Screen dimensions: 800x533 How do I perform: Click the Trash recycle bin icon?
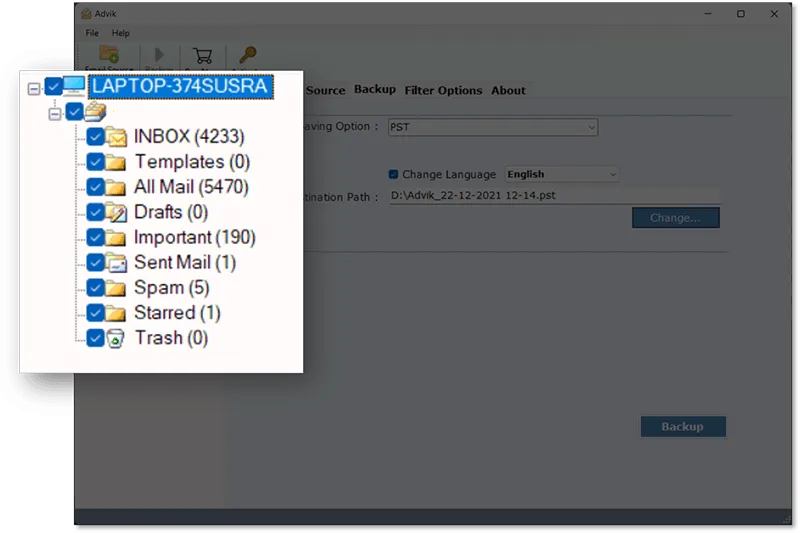pyautogui.click(x=116, y=338)
